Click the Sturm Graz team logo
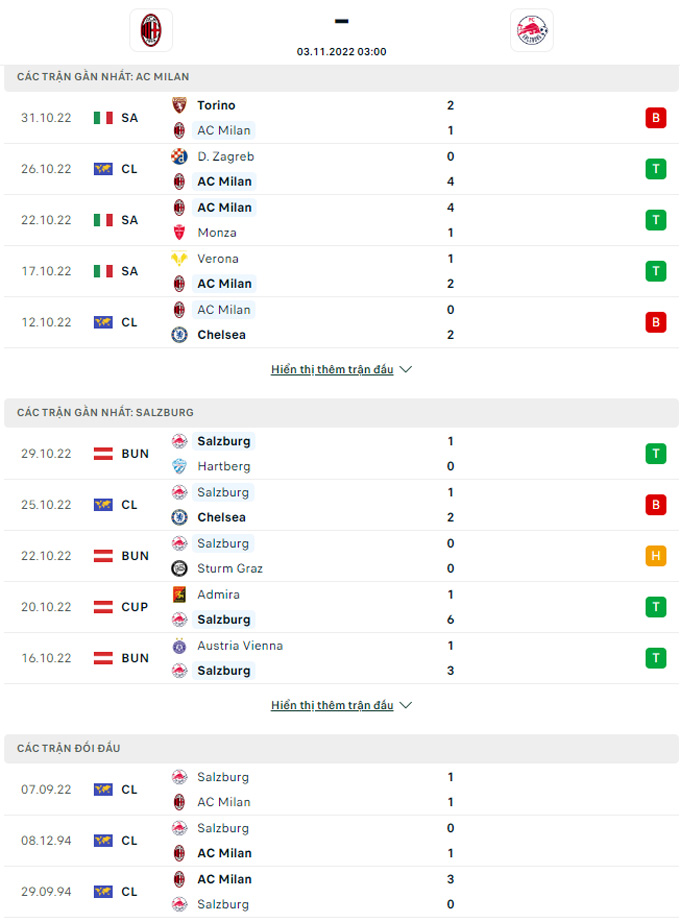The image size is (680, 922). coord(179,569)
